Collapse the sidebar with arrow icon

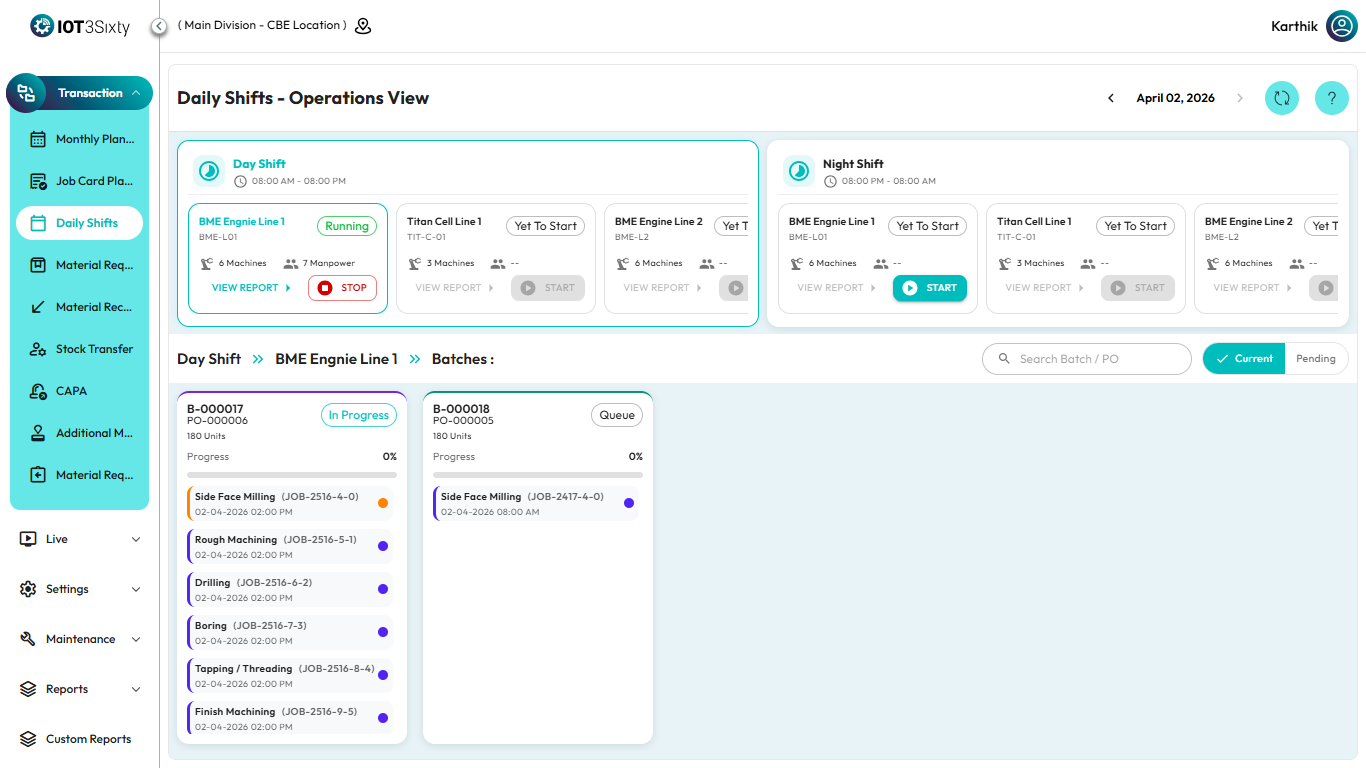tap(159, 26)
